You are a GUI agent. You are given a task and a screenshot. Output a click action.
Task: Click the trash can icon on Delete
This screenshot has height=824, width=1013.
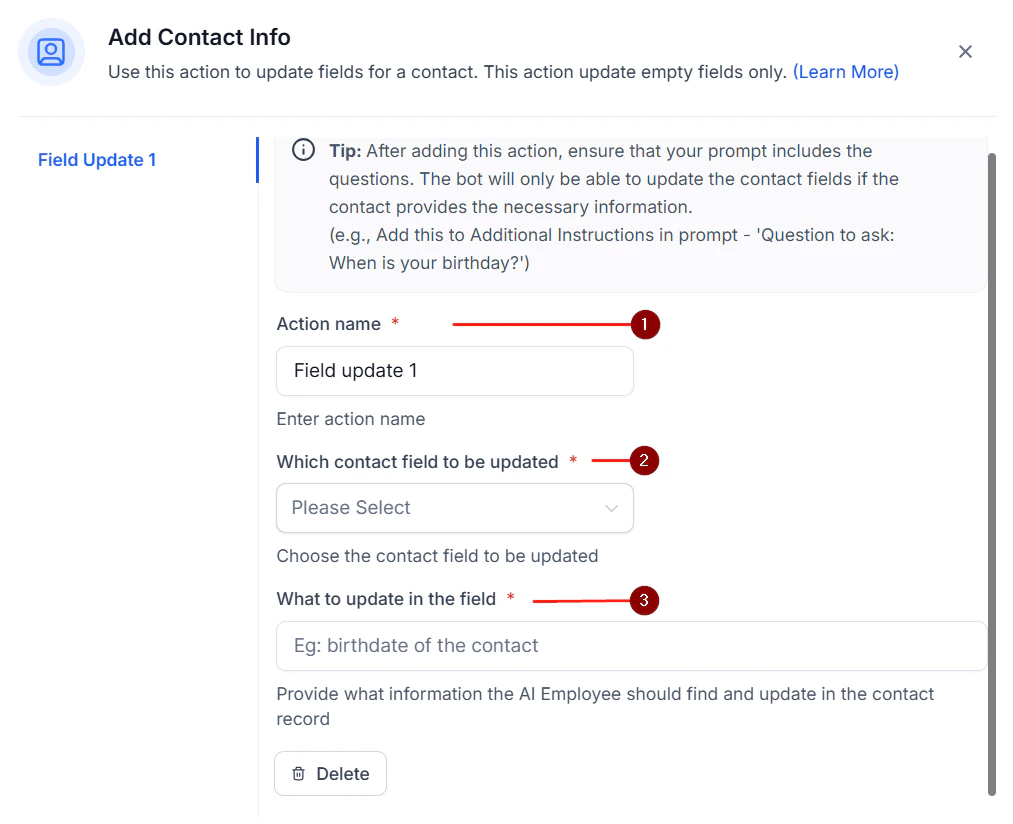click(299, 774)
